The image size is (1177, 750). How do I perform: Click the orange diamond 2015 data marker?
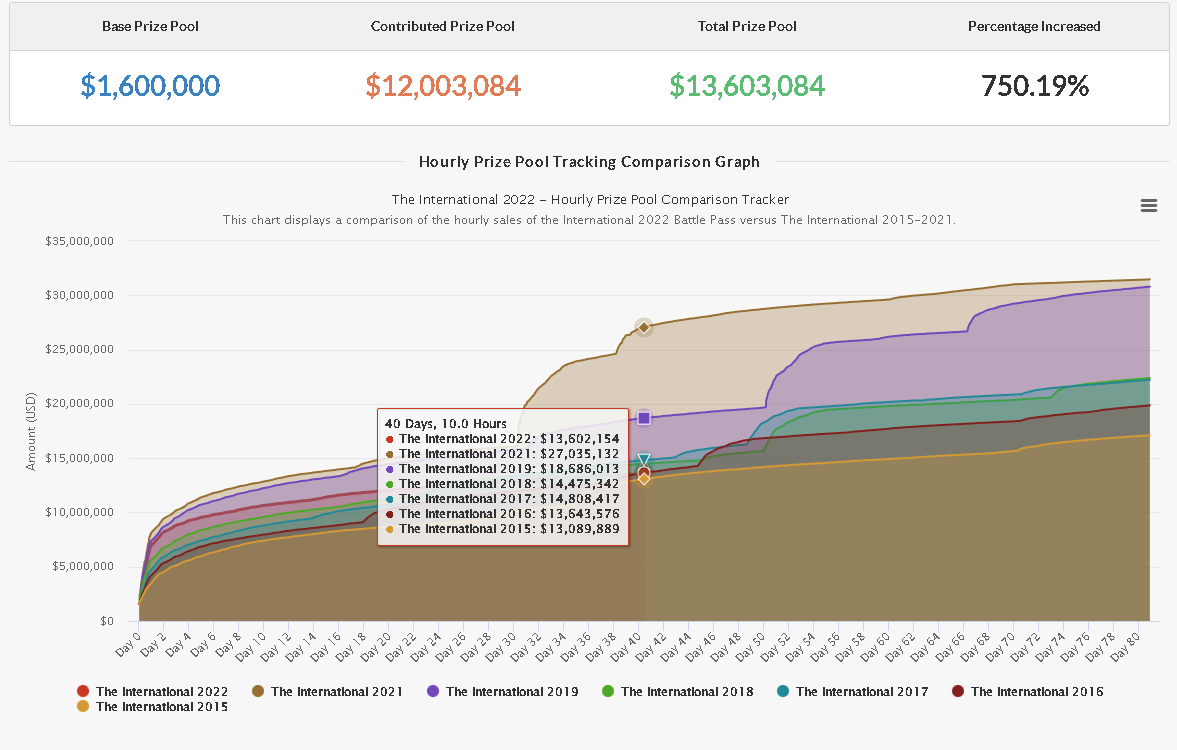(x=643, y=479)
